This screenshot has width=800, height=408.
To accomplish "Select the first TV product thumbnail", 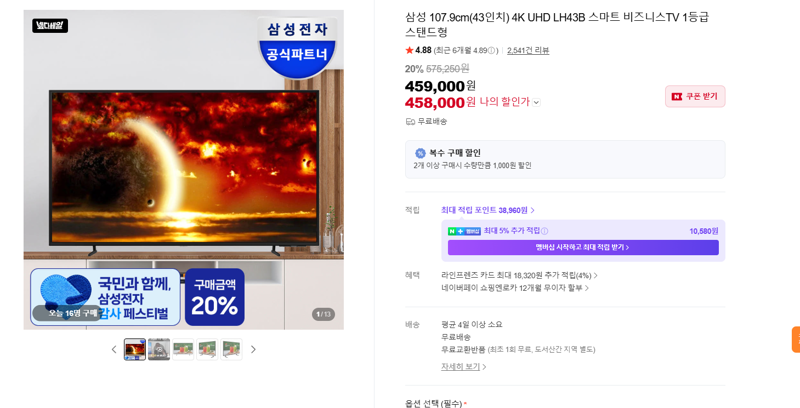I will pyautogui.click(x=135, y=349).
